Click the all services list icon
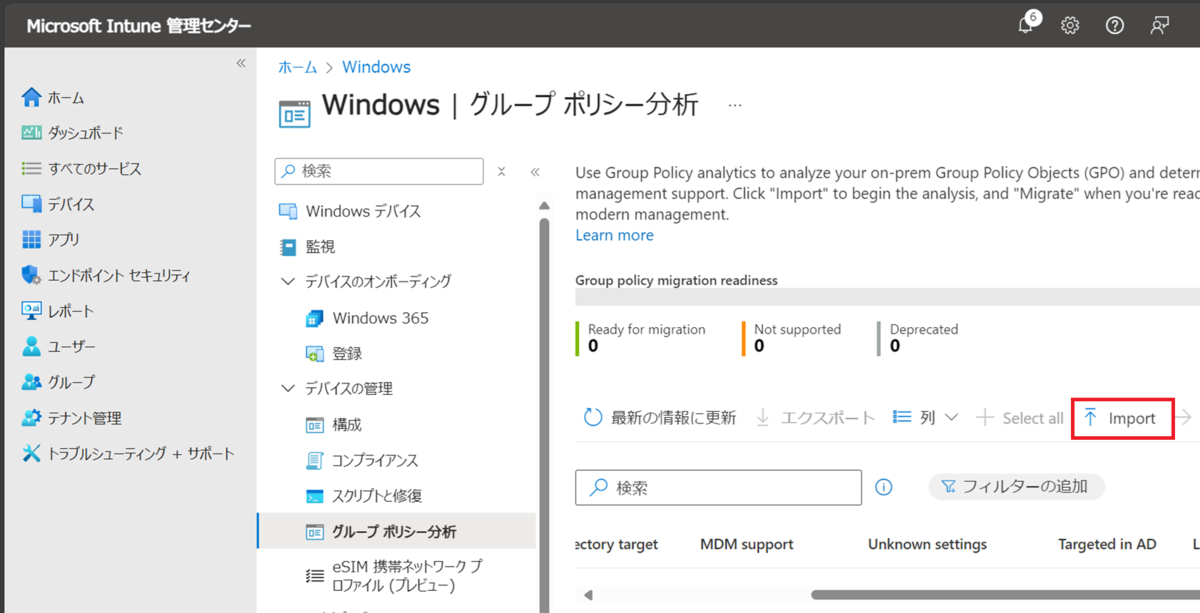 [32, 169]
